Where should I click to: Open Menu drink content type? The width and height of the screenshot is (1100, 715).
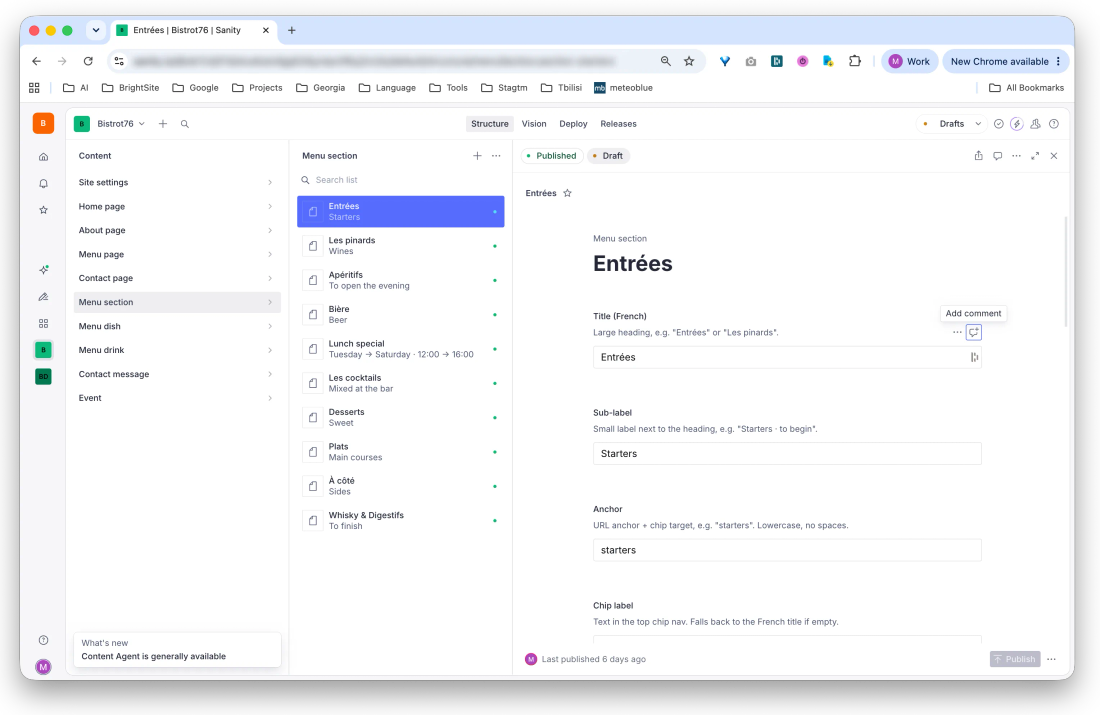coord(177,350)
